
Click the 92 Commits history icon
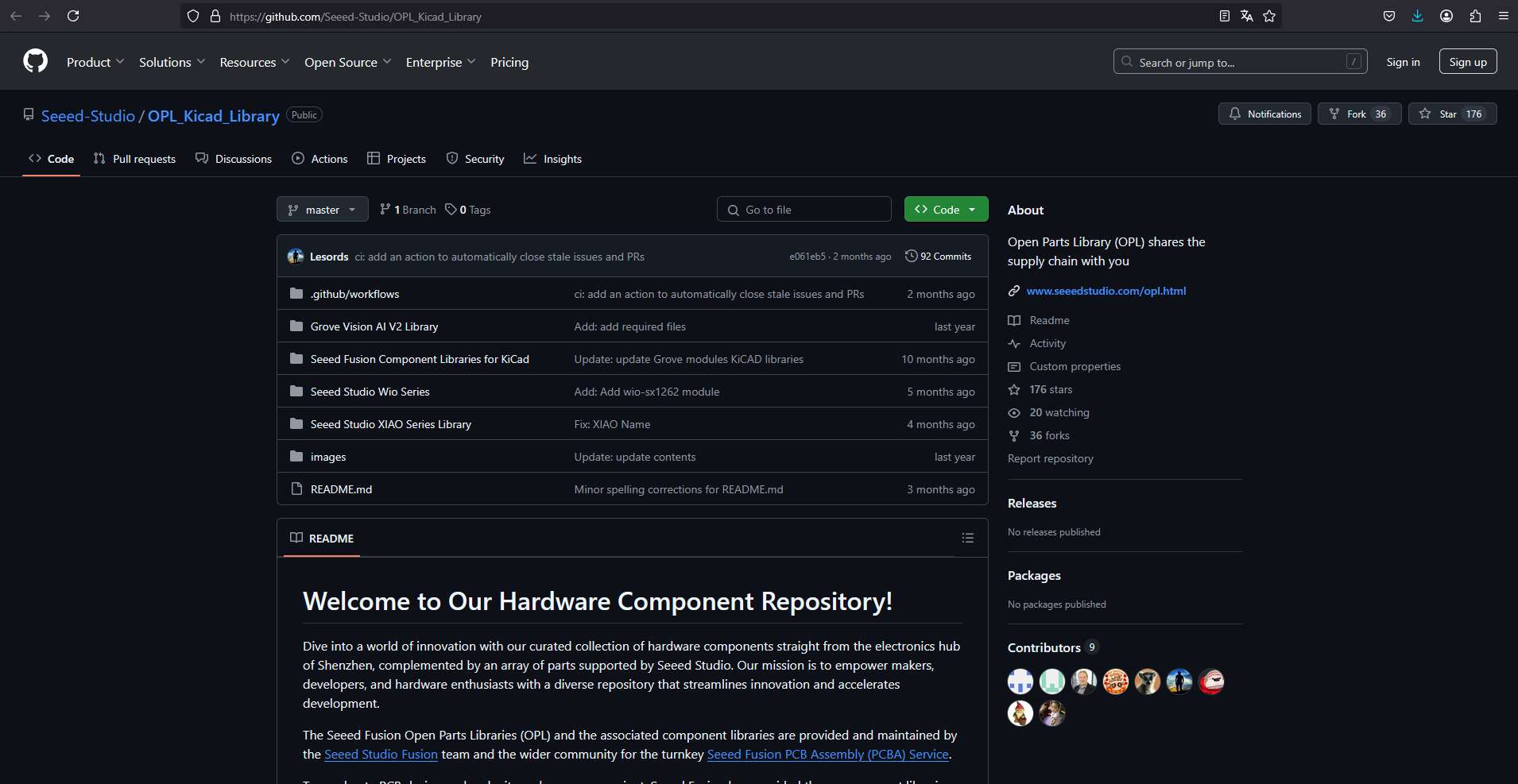pos(911,256)
